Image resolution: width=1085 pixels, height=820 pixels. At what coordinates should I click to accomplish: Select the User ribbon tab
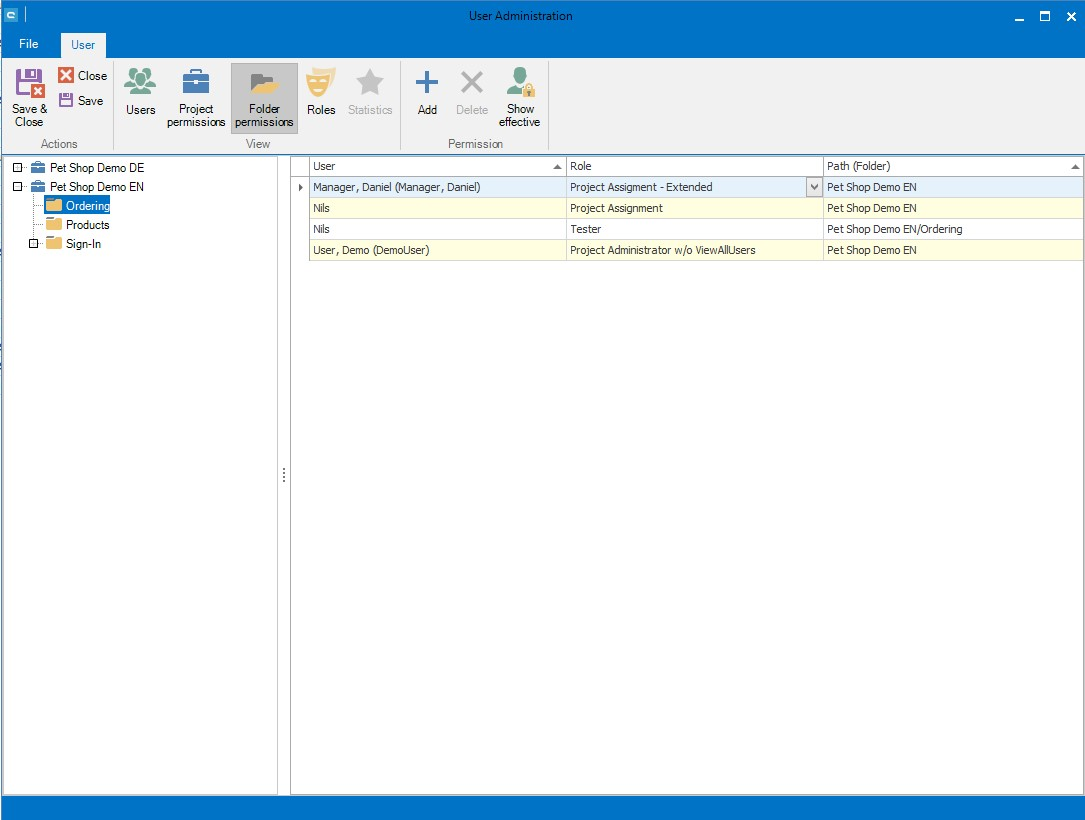[83, 45]
